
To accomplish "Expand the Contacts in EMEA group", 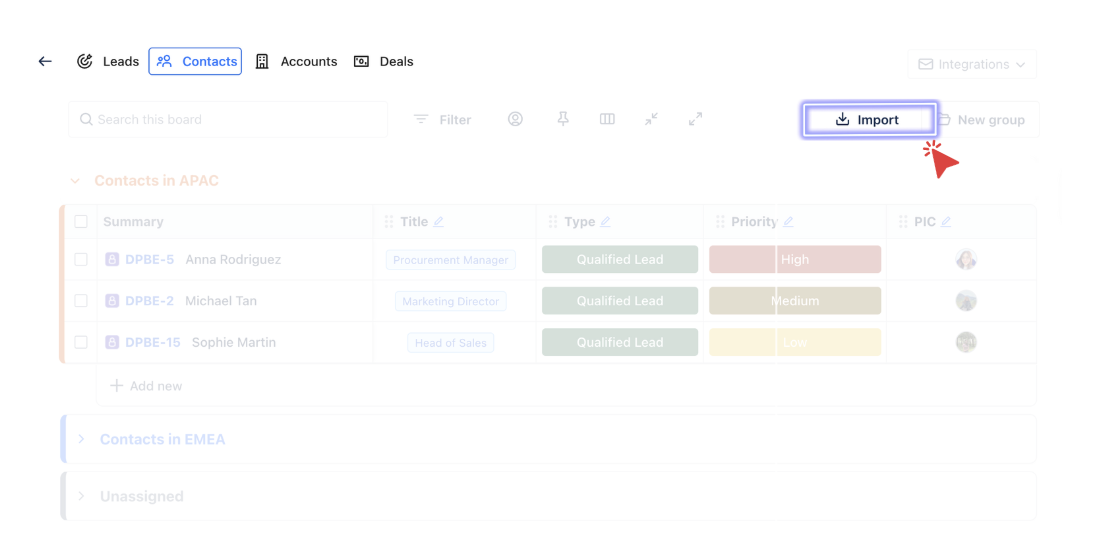I will pos(82,439).
